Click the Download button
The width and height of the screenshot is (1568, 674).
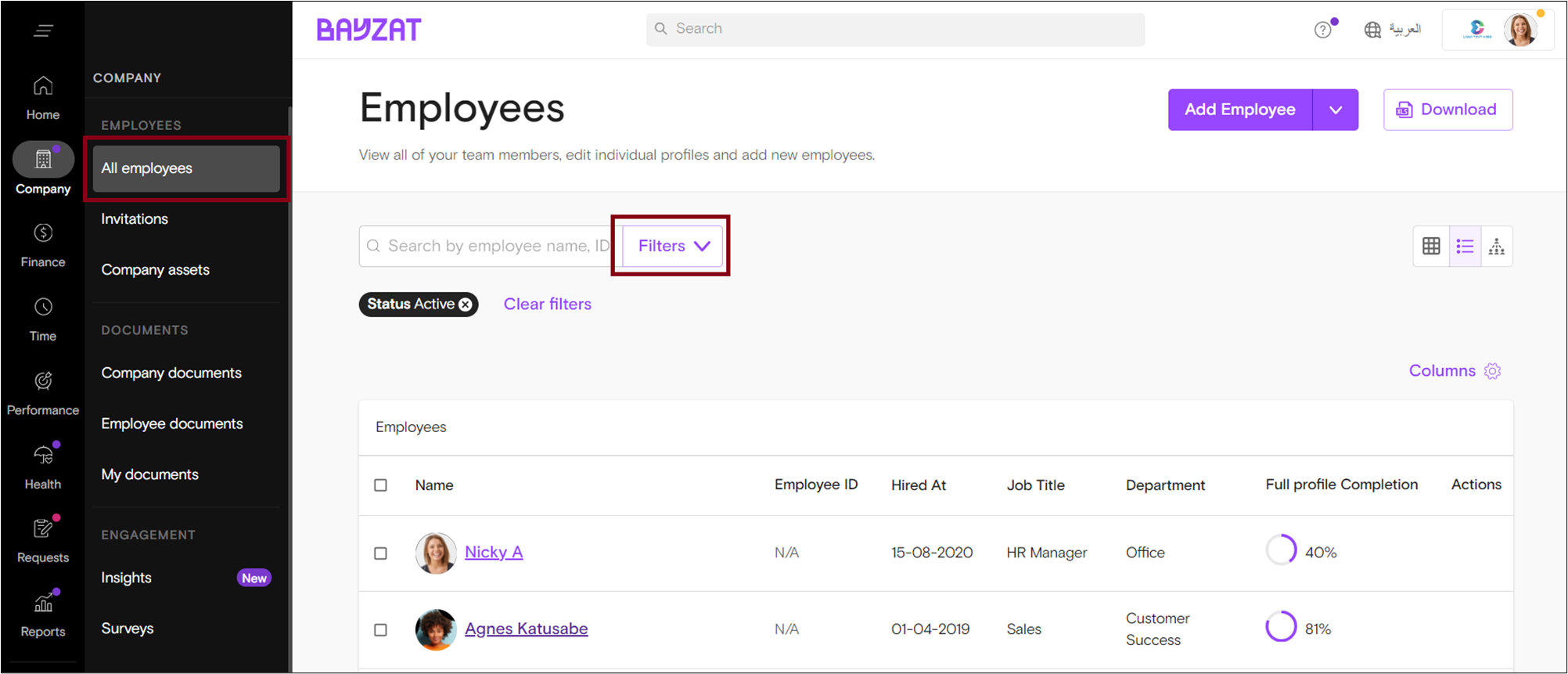(1448, 110)
